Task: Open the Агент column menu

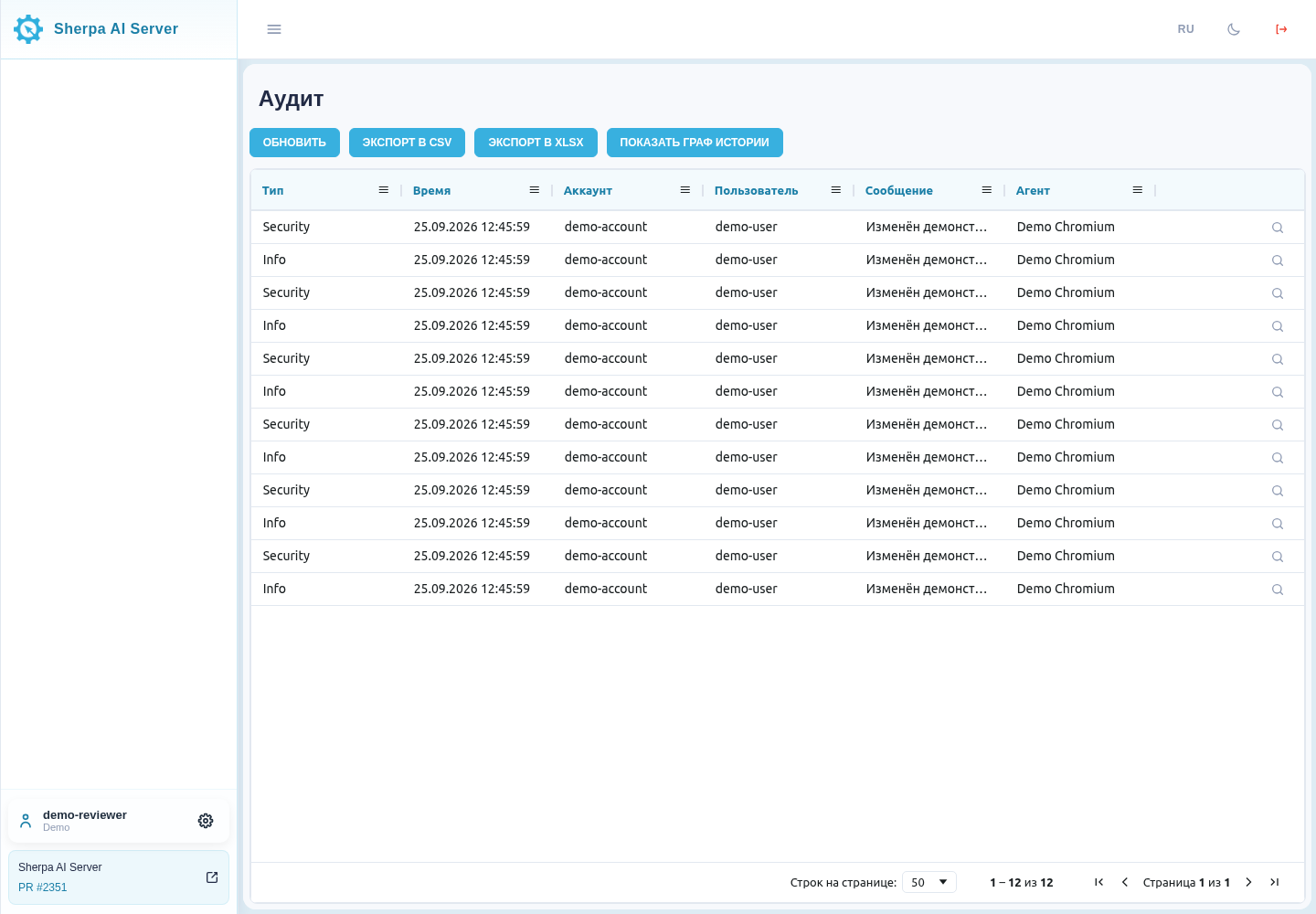Action: [x=1138, y=190]
